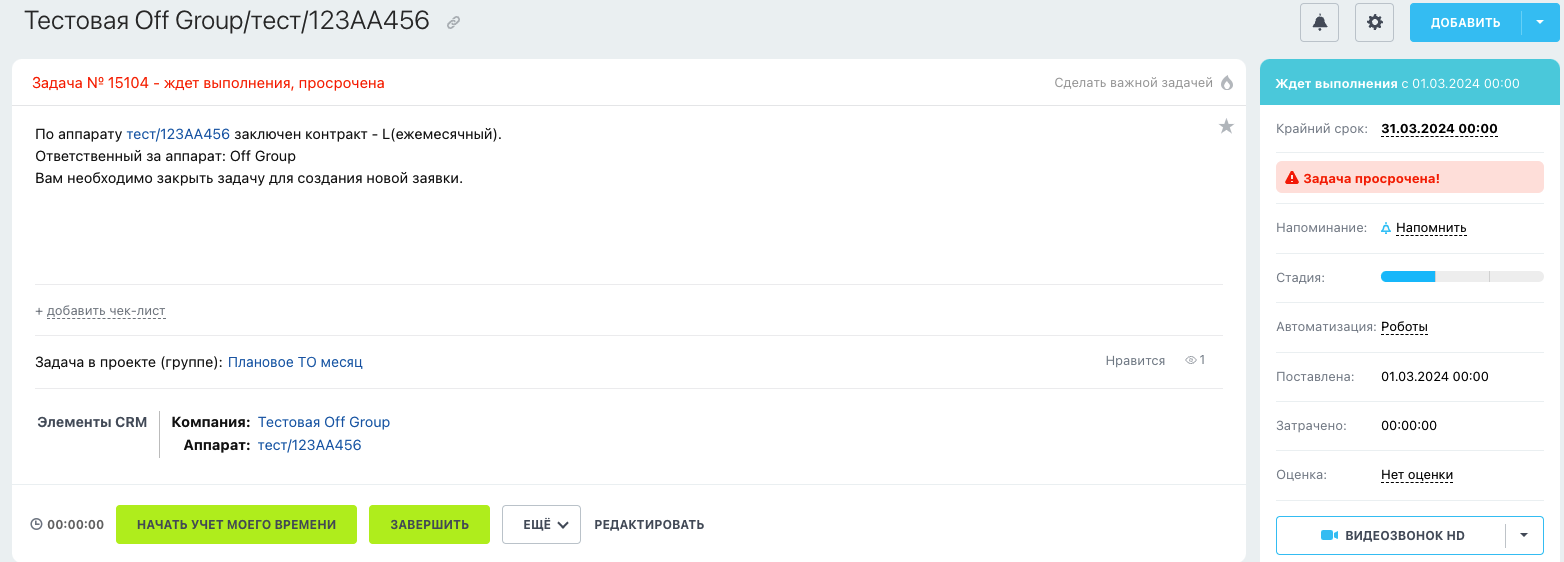Screen dimensions: 1564x562
Task: Click the Ждет выполнения status header
Action: click(x=1410, y=83)
